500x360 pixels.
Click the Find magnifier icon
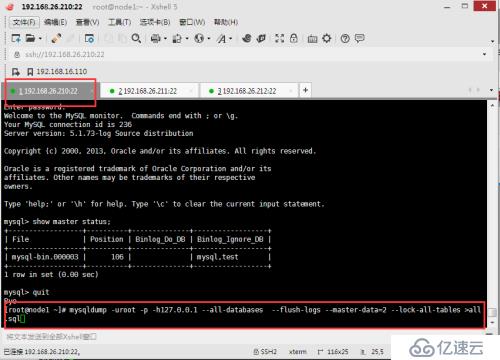point(136,39)
